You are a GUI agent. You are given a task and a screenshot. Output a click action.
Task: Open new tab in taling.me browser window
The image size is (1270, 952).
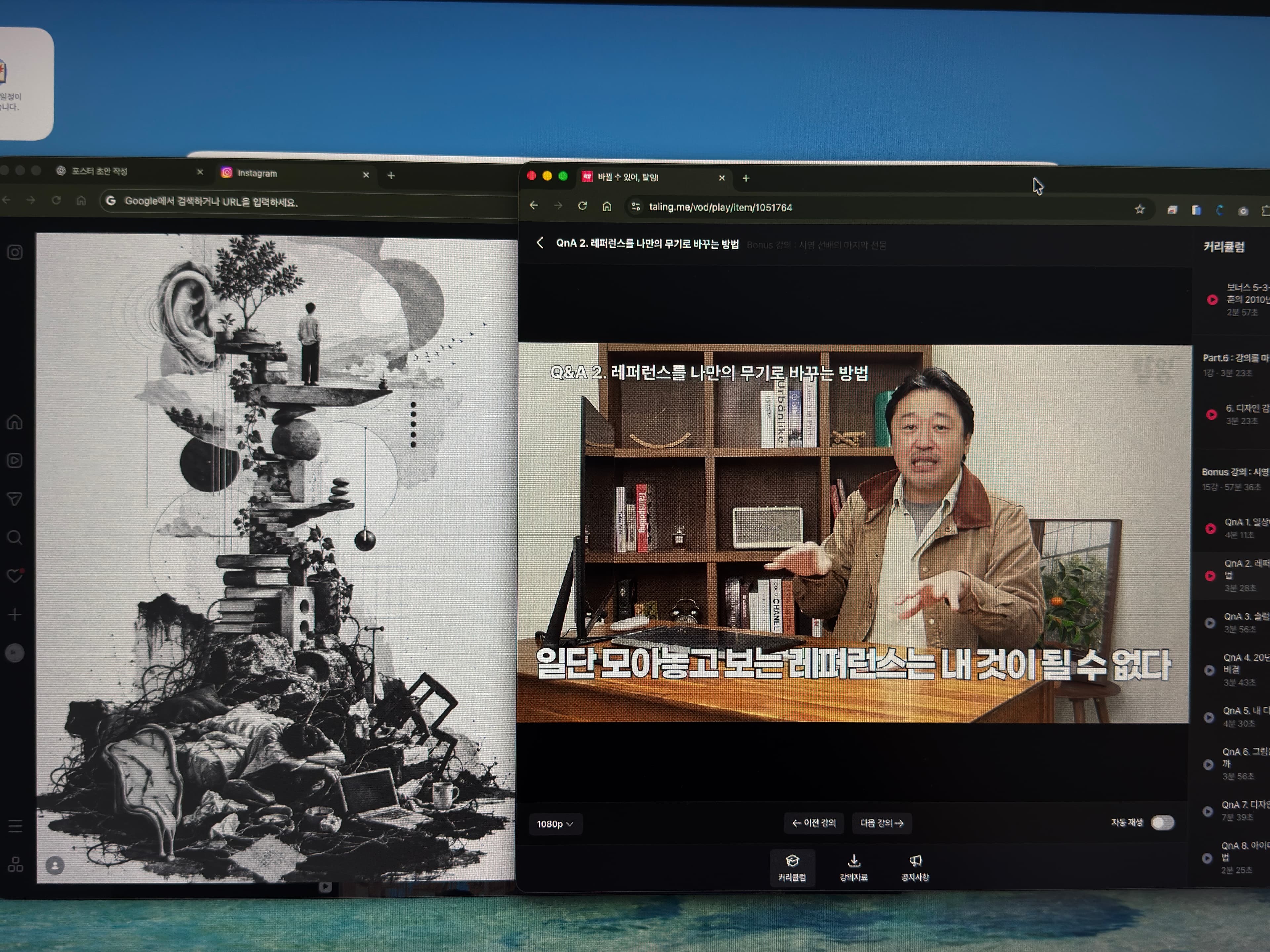746,178
